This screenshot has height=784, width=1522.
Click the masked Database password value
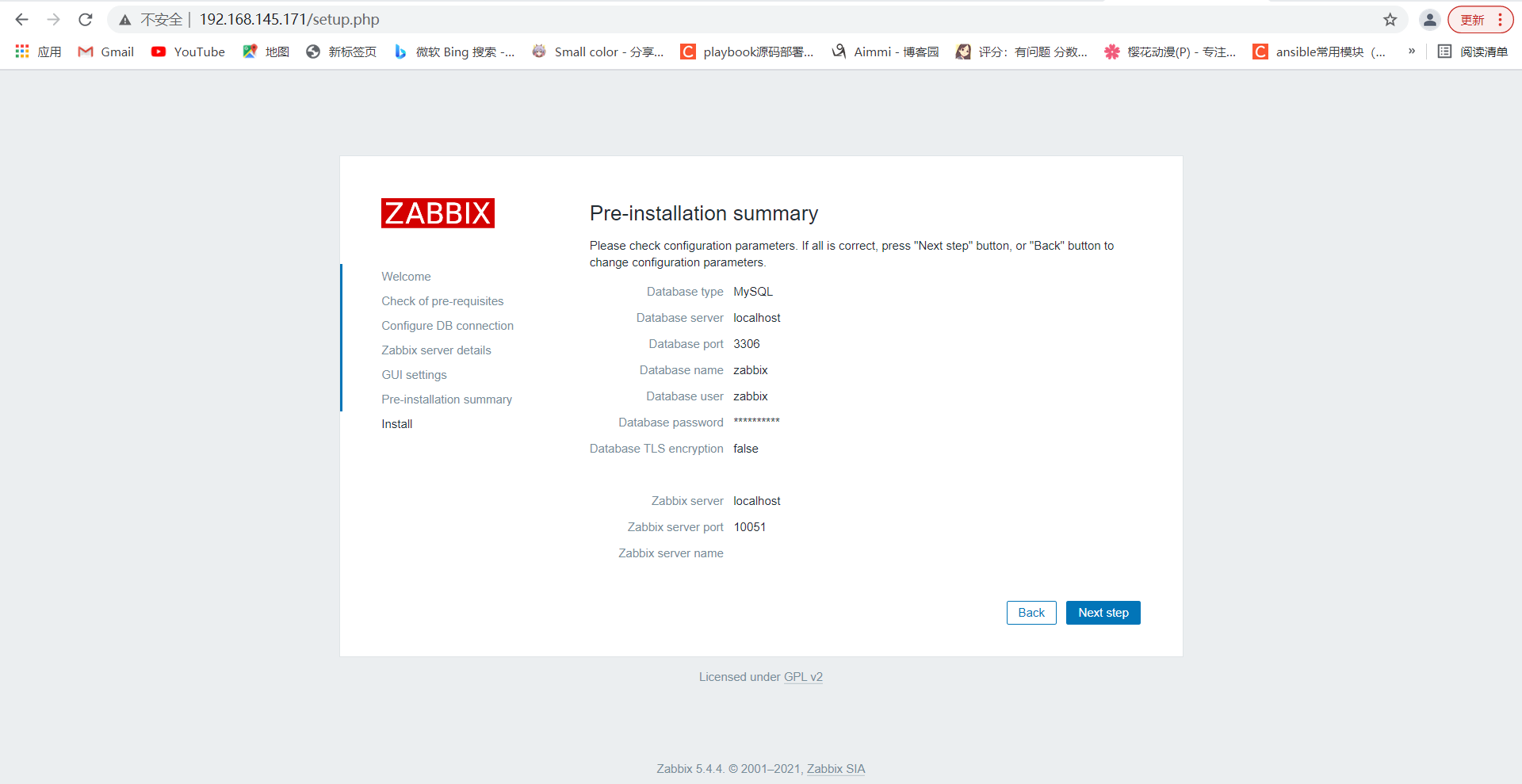[756, 422]
